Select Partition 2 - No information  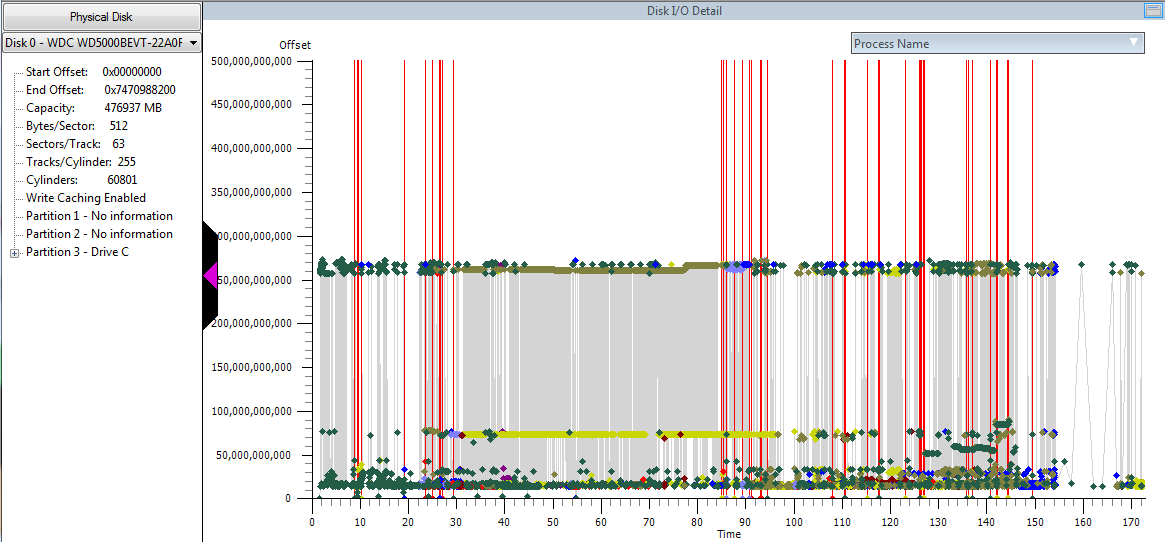[99, 234]
